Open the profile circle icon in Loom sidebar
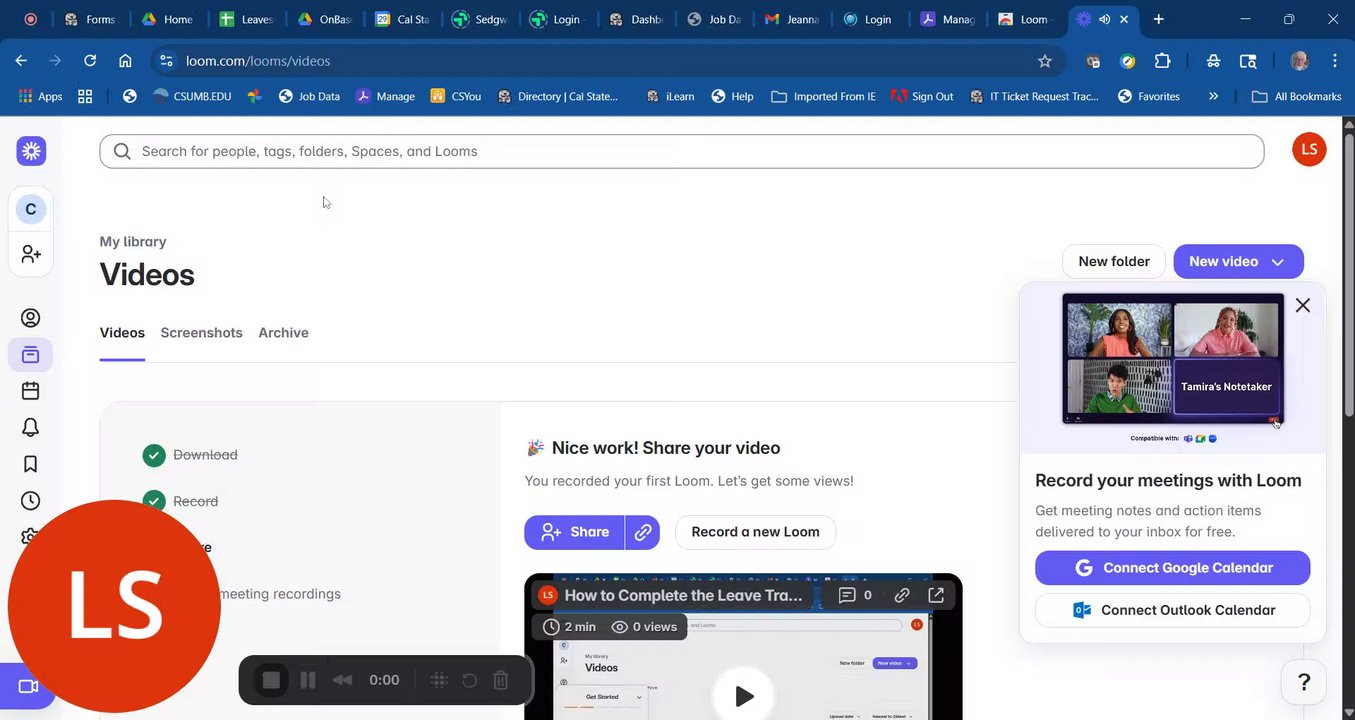1355x720 pixels. pyautogui.click(x=31, y=318)
